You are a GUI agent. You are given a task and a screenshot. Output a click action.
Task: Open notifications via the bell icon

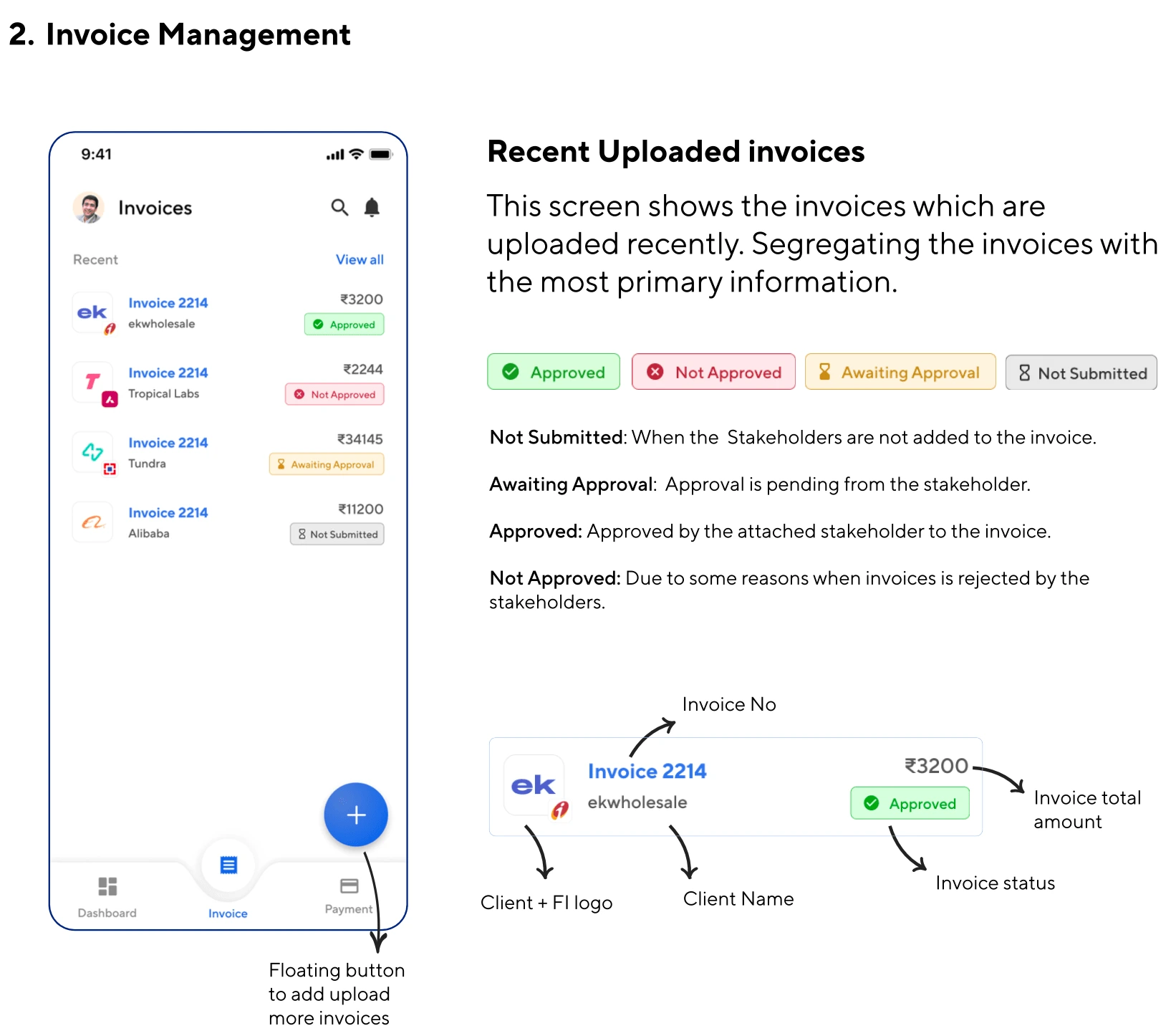point(372,208)
